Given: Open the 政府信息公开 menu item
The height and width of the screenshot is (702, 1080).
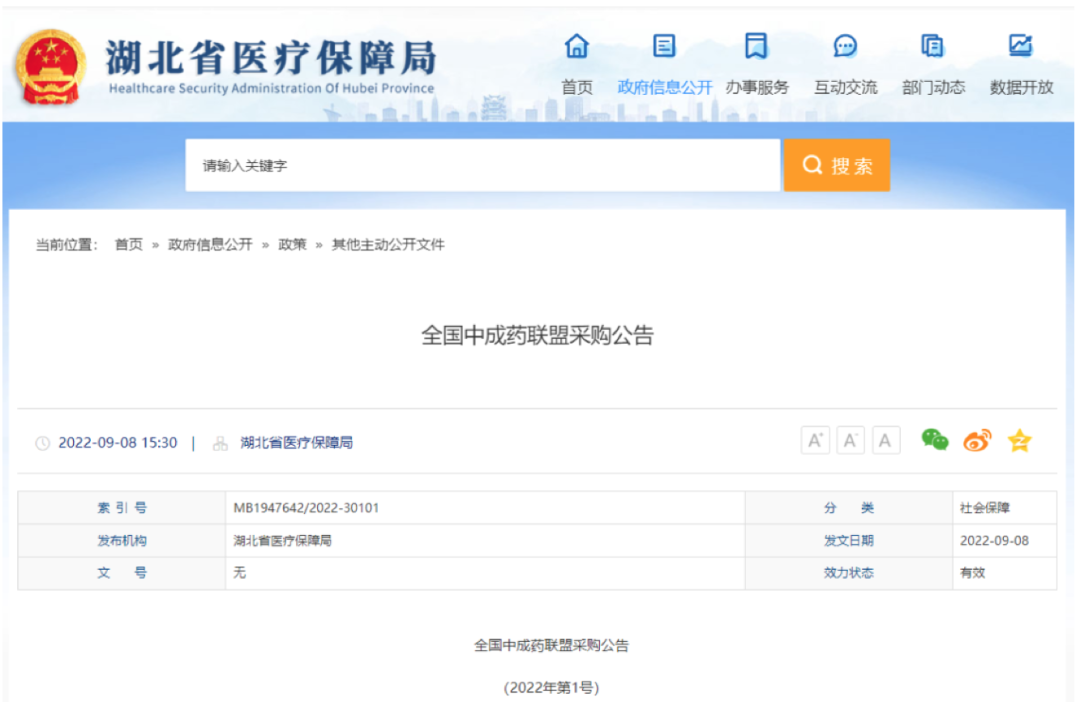Looking at the screenshot, I should [x=665, y=87].
